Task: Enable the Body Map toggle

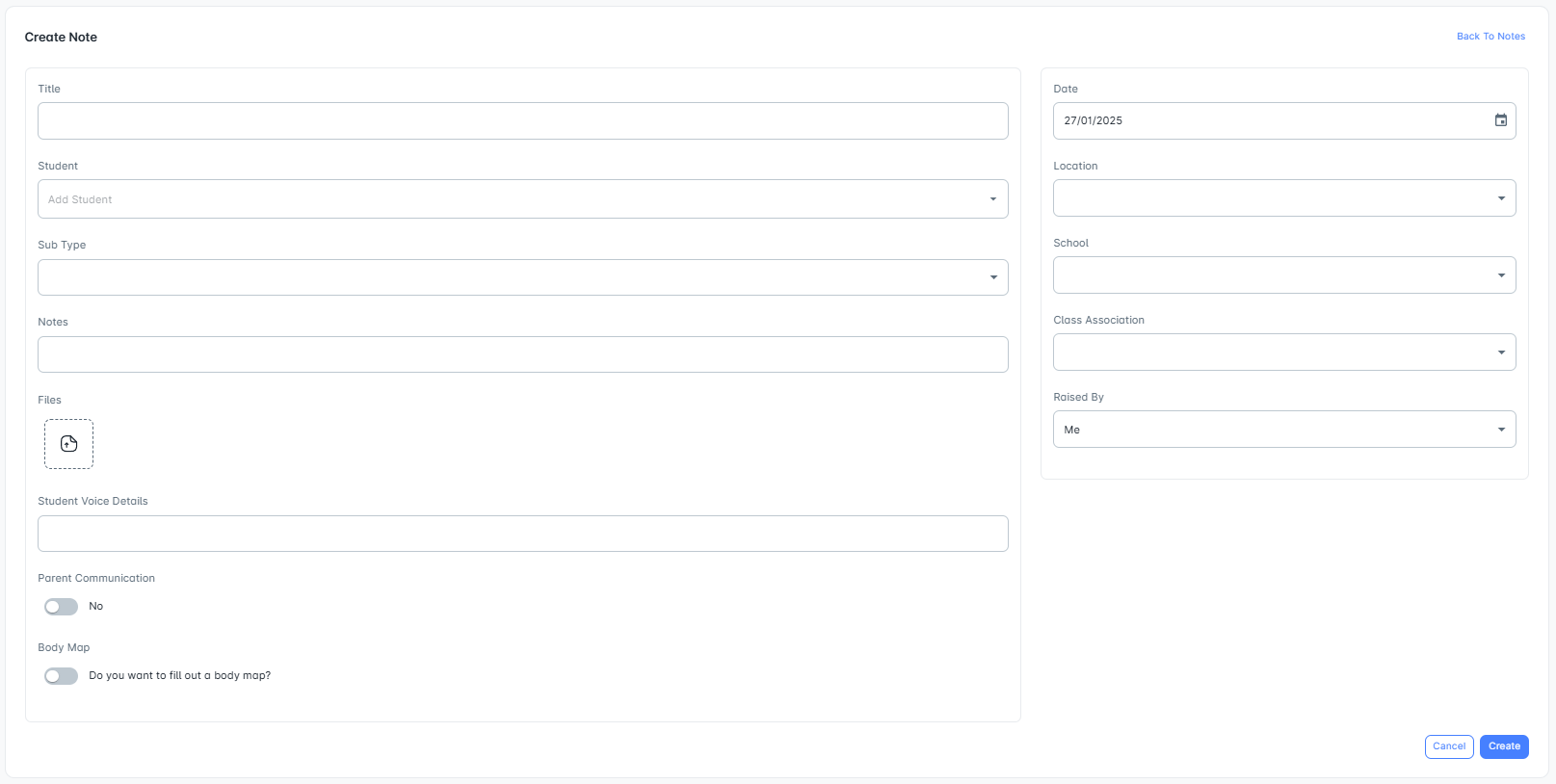Action: click(x=61, y=676)
